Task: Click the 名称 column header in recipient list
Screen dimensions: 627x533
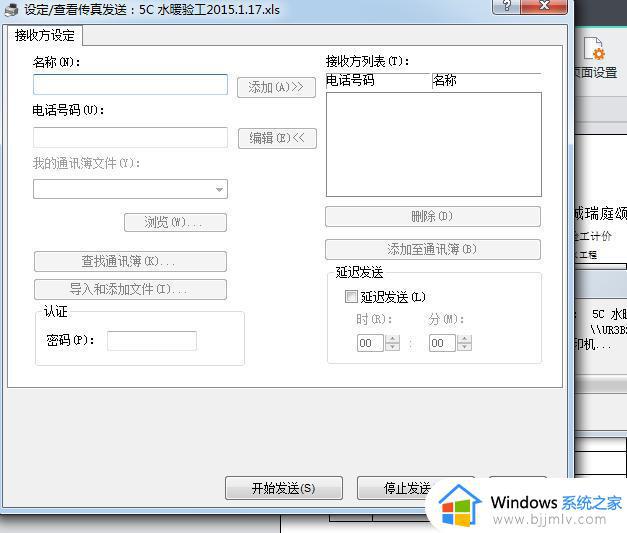Action: point(487,81)
